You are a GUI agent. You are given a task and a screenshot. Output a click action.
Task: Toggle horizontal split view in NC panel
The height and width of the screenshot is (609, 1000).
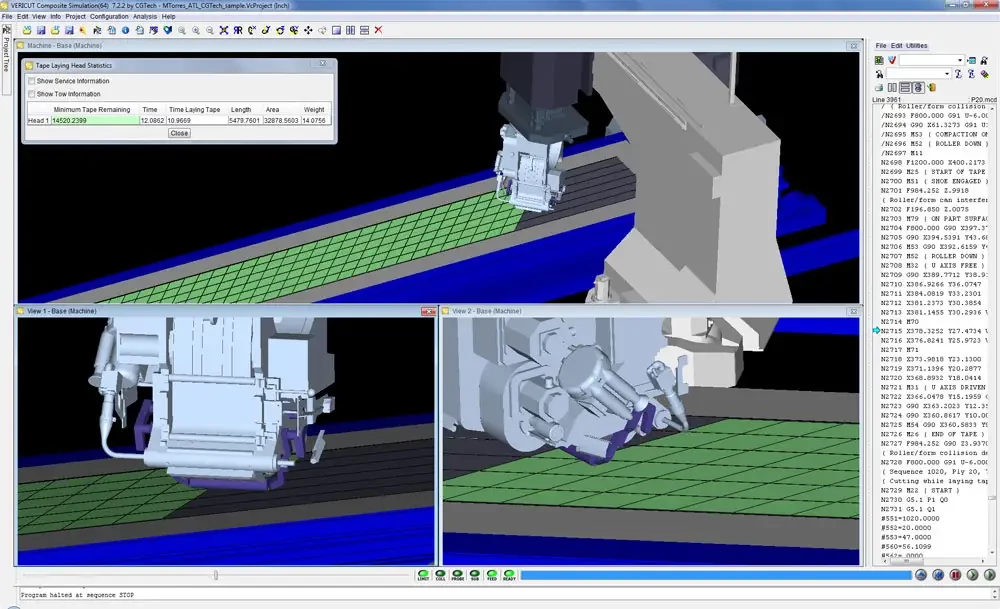[905, 87]
